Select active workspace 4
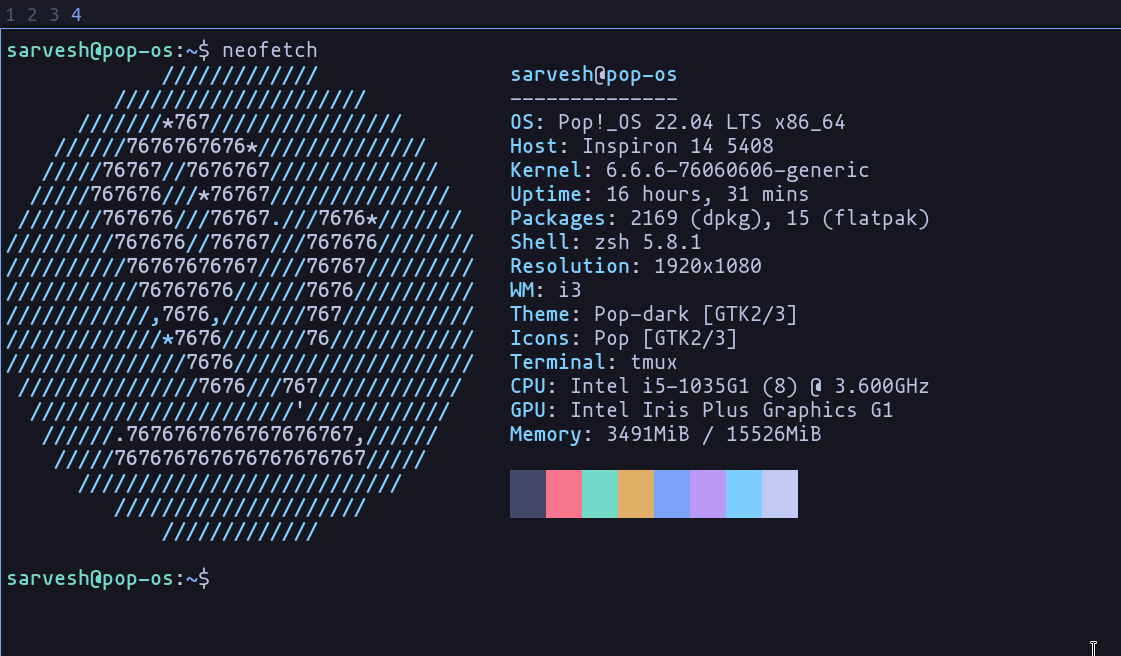 [76, 14]
